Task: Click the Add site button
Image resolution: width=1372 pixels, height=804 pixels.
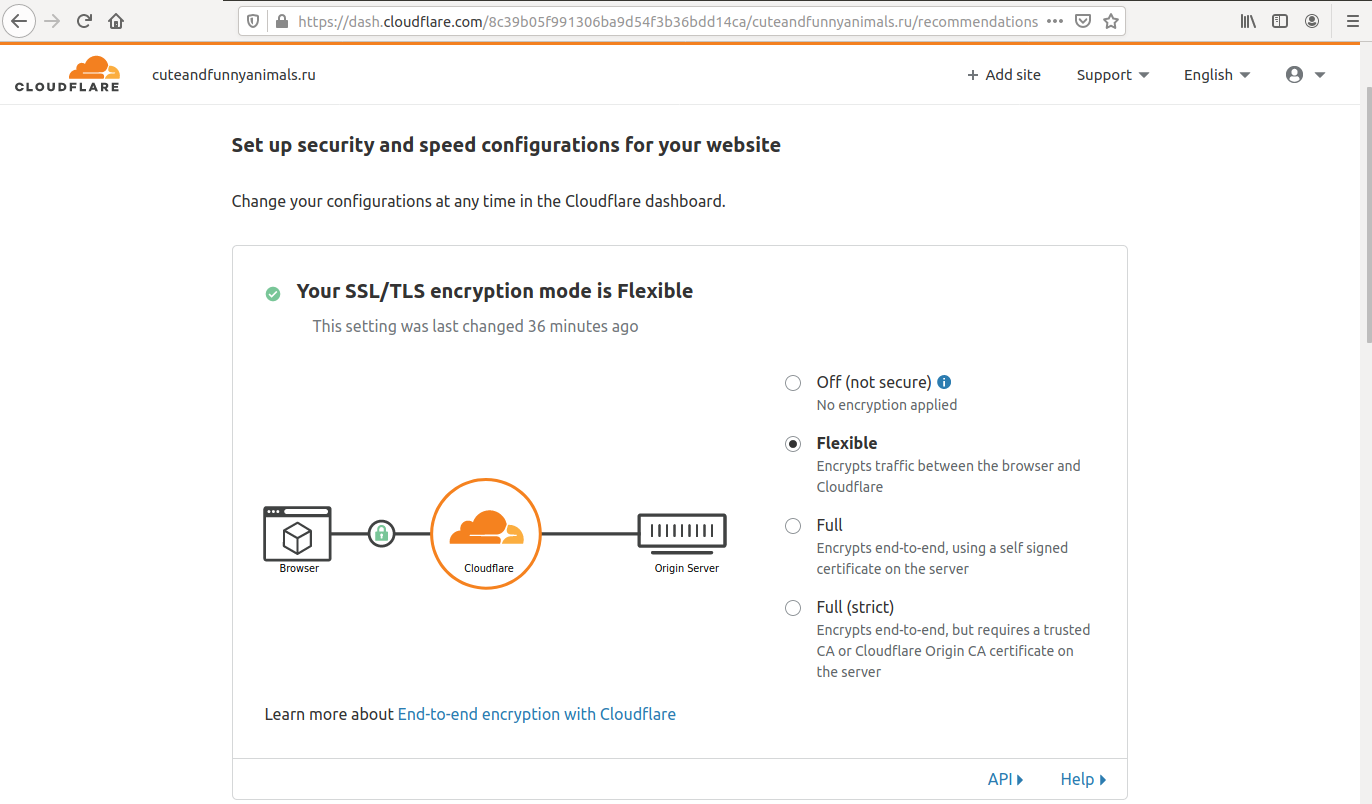Action: 1003,75
